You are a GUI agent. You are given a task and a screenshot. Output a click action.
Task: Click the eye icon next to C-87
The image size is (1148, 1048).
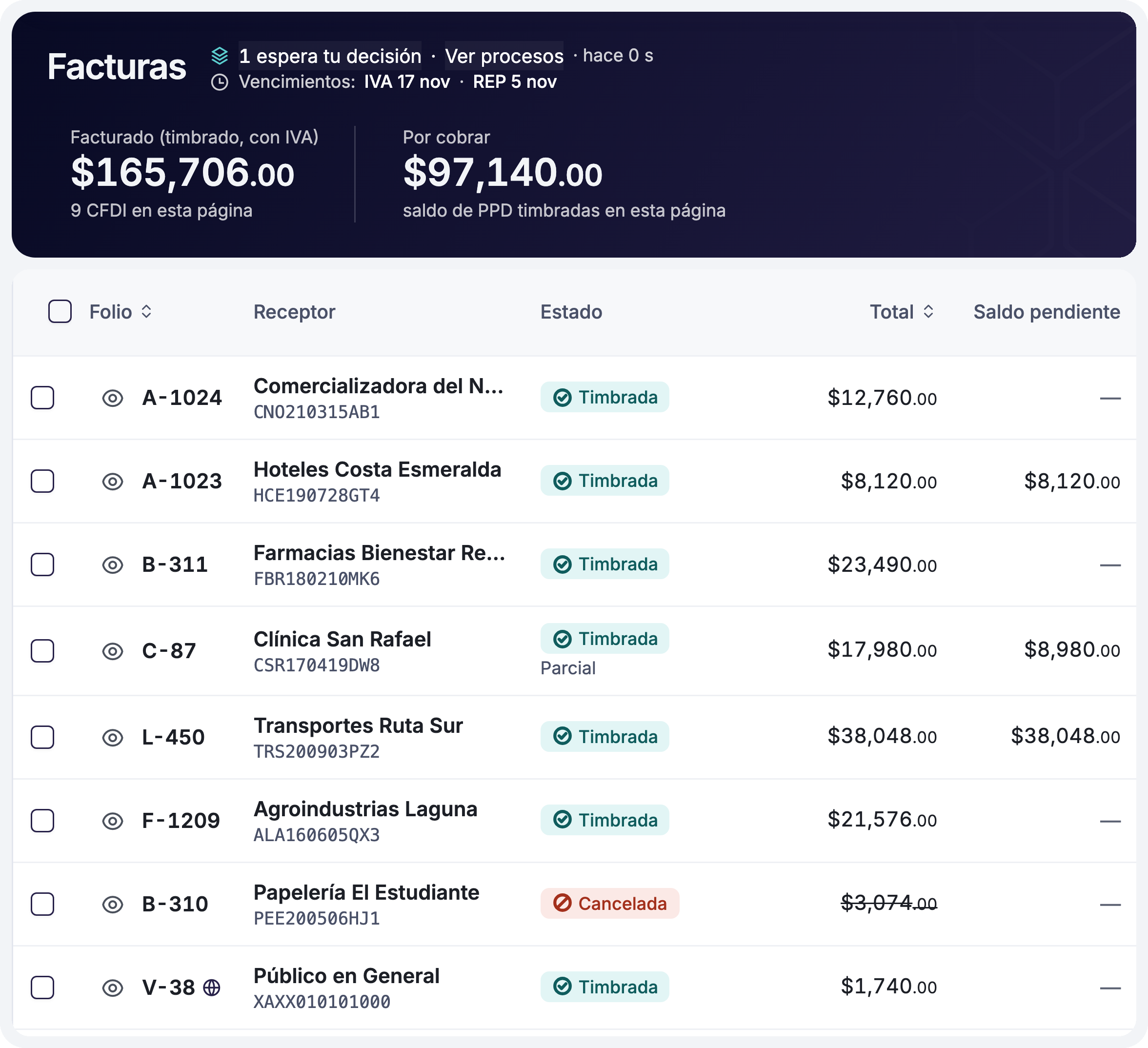tap(113, 651)
